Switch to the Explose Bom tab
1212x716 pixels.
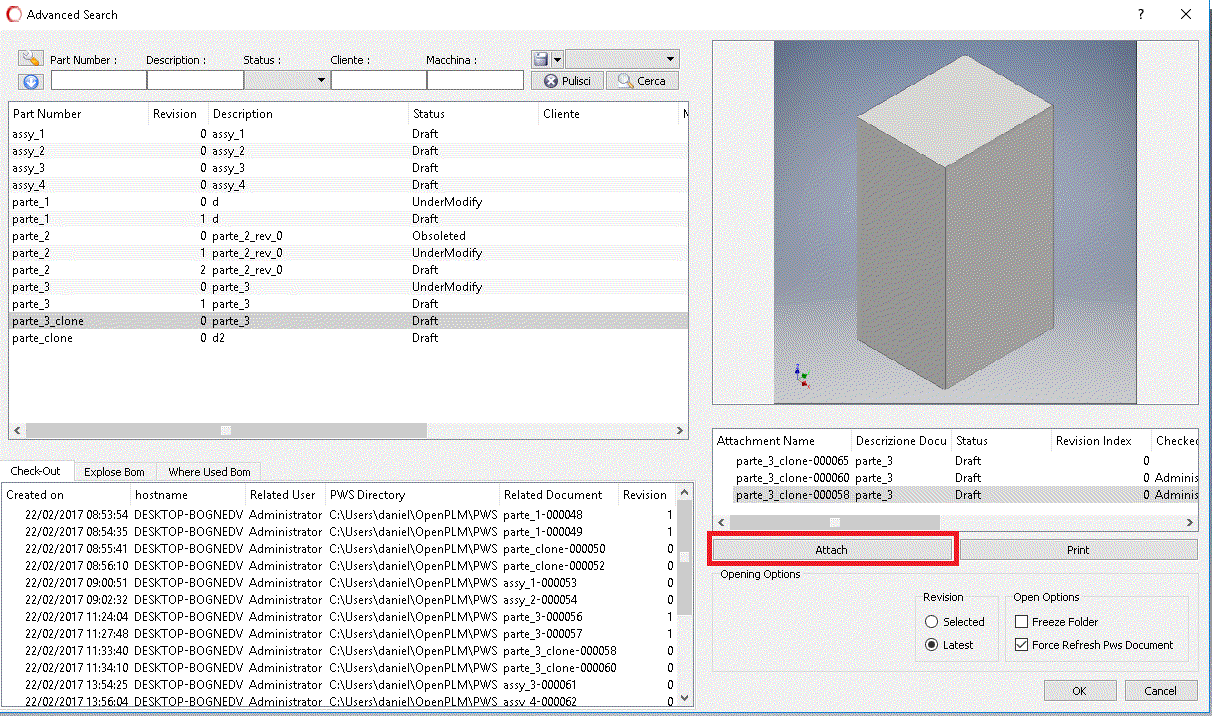click(x=113, y=471)
